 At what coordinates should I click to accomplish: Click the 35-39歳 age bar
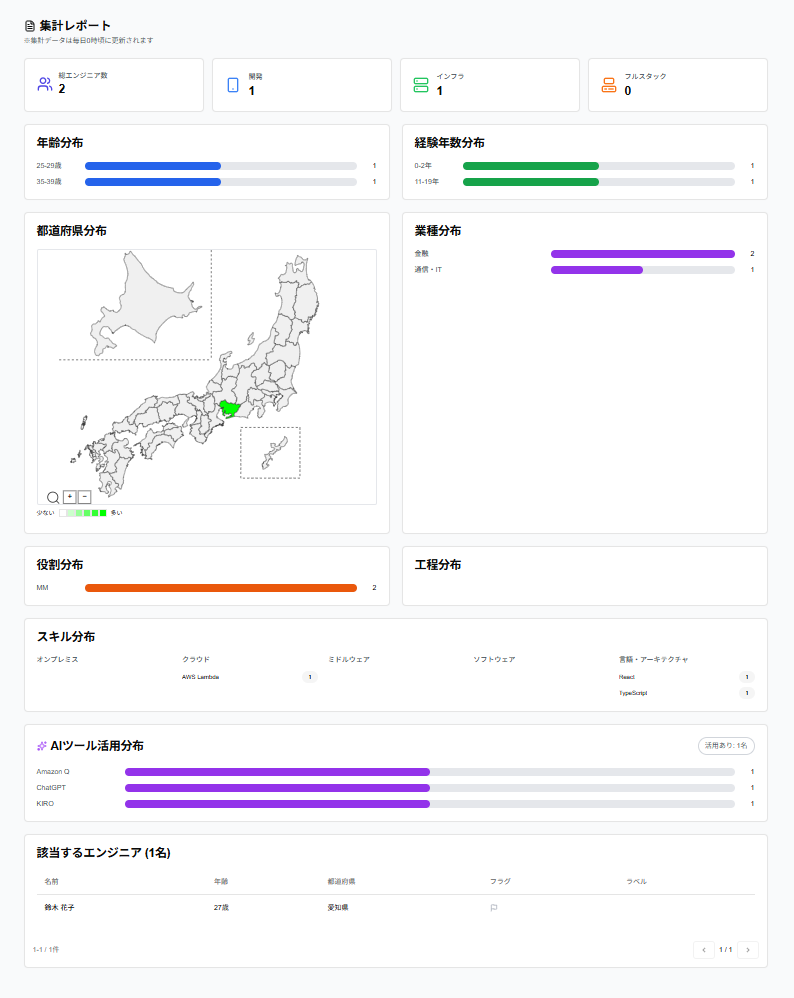coord(221,182)
